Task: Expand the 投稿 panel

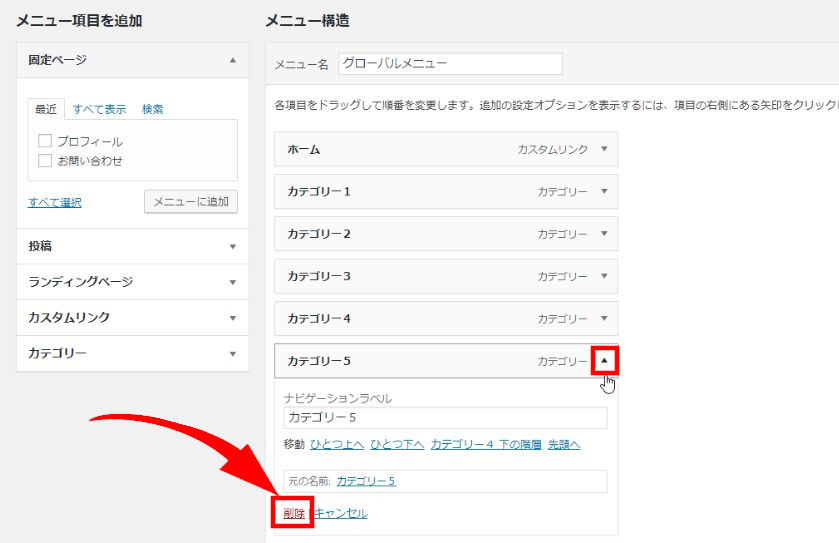Action: coord(233,246)
